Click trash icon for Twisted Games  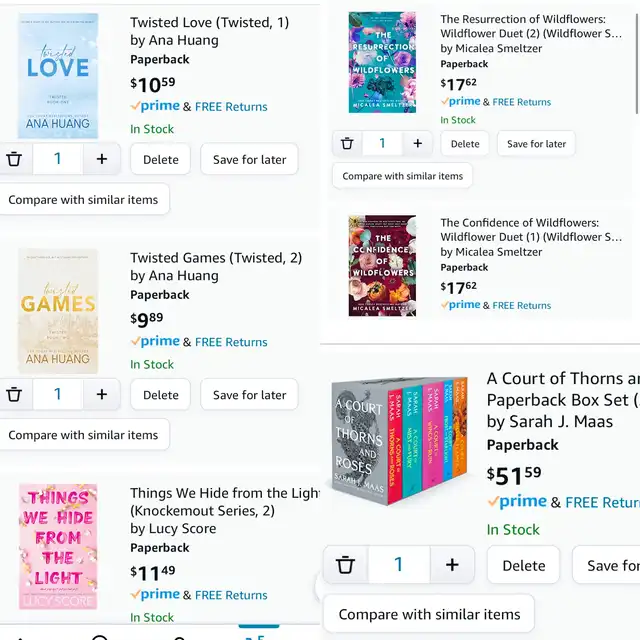coord(14,394)
